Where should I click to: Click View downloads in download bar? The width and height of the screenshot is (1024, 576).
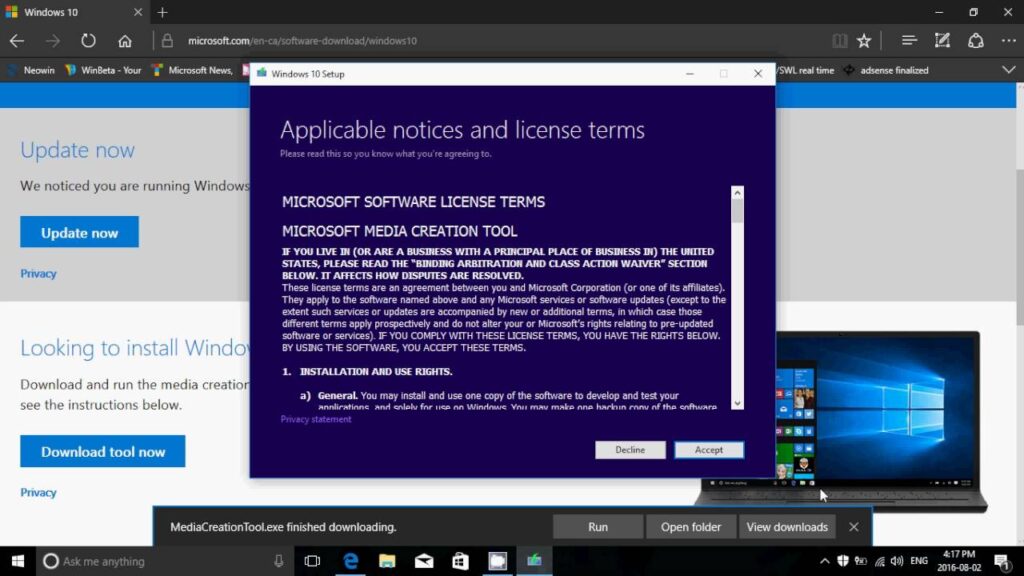(787, 527)
